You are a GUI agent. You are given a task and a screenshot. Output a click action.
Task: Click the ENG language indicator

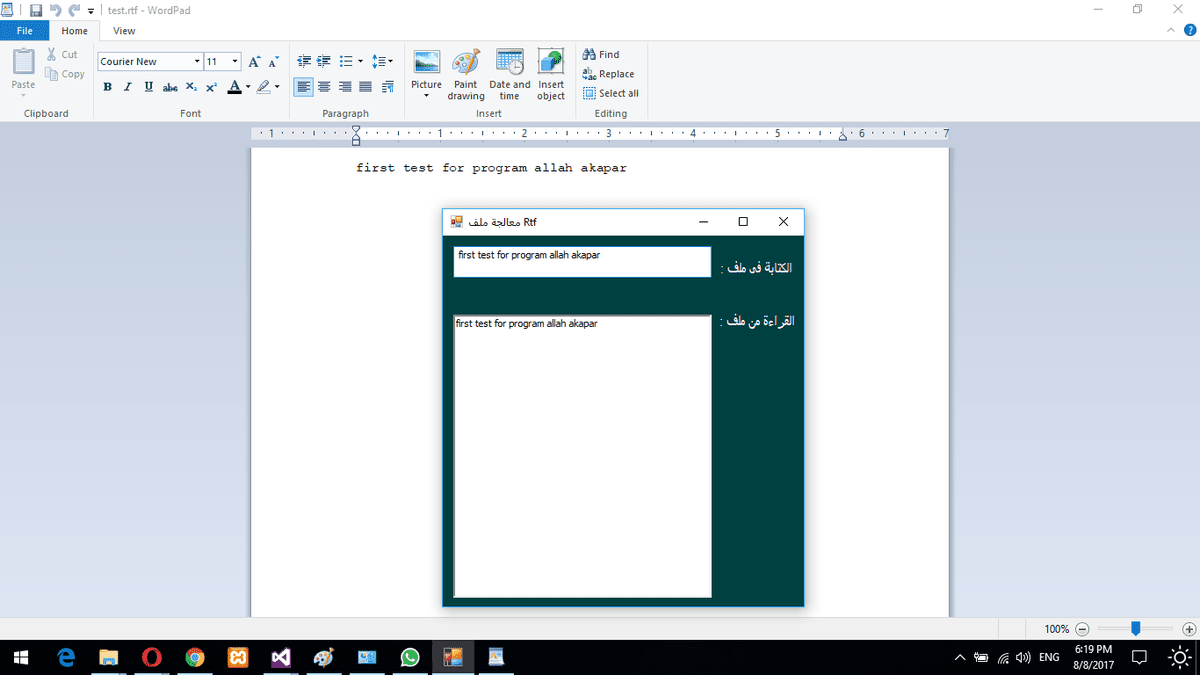click(1049, 658)
